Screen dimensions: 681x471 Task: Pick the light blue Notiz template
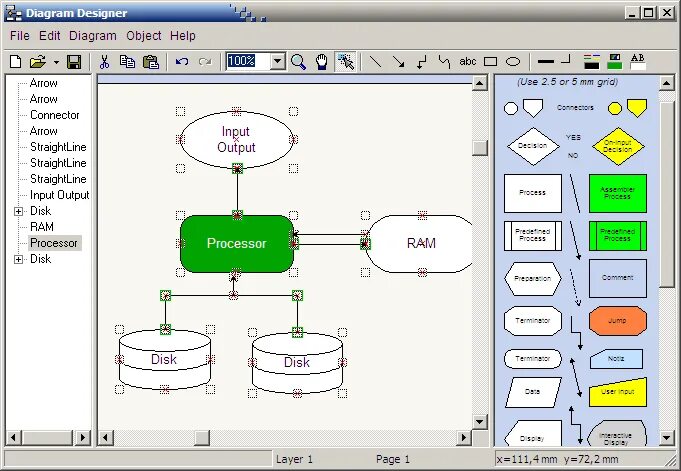pos(616,359)
